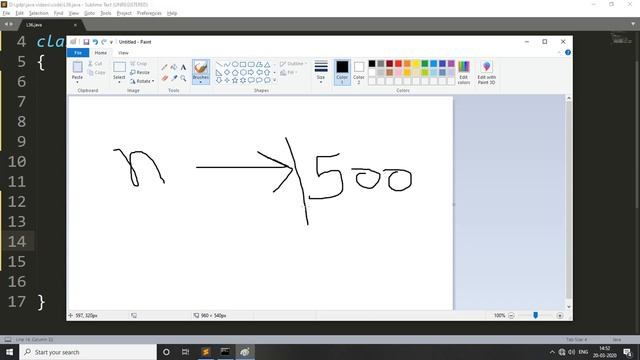Click the Resize button
This screenshot has height=360, width=640.
[140, 72]
